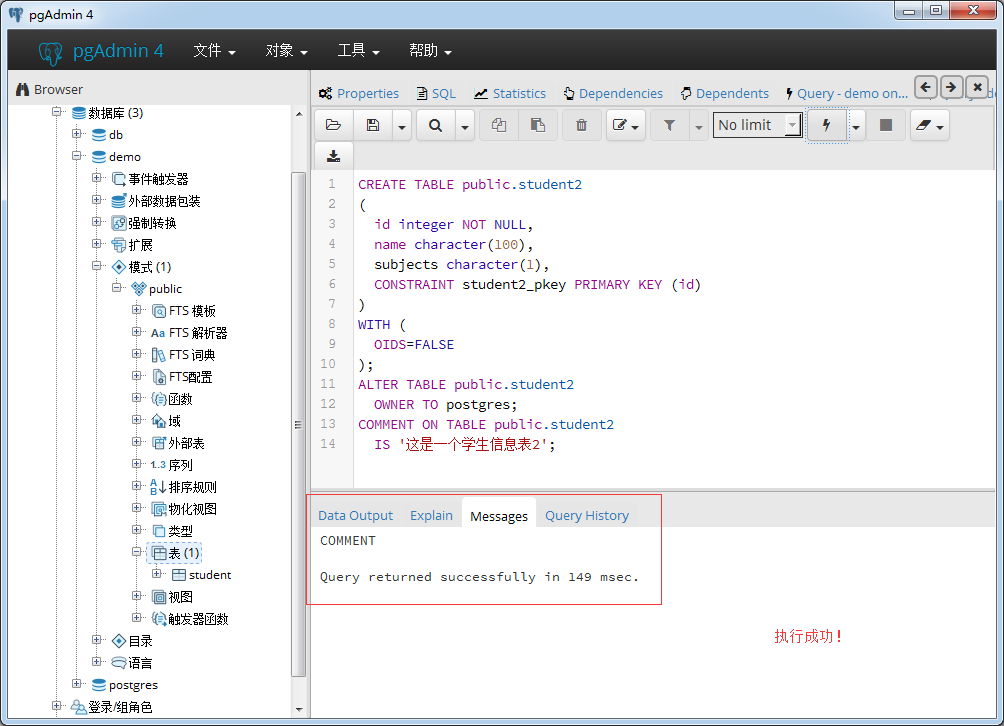Select the 序列 node

[172, 465]
